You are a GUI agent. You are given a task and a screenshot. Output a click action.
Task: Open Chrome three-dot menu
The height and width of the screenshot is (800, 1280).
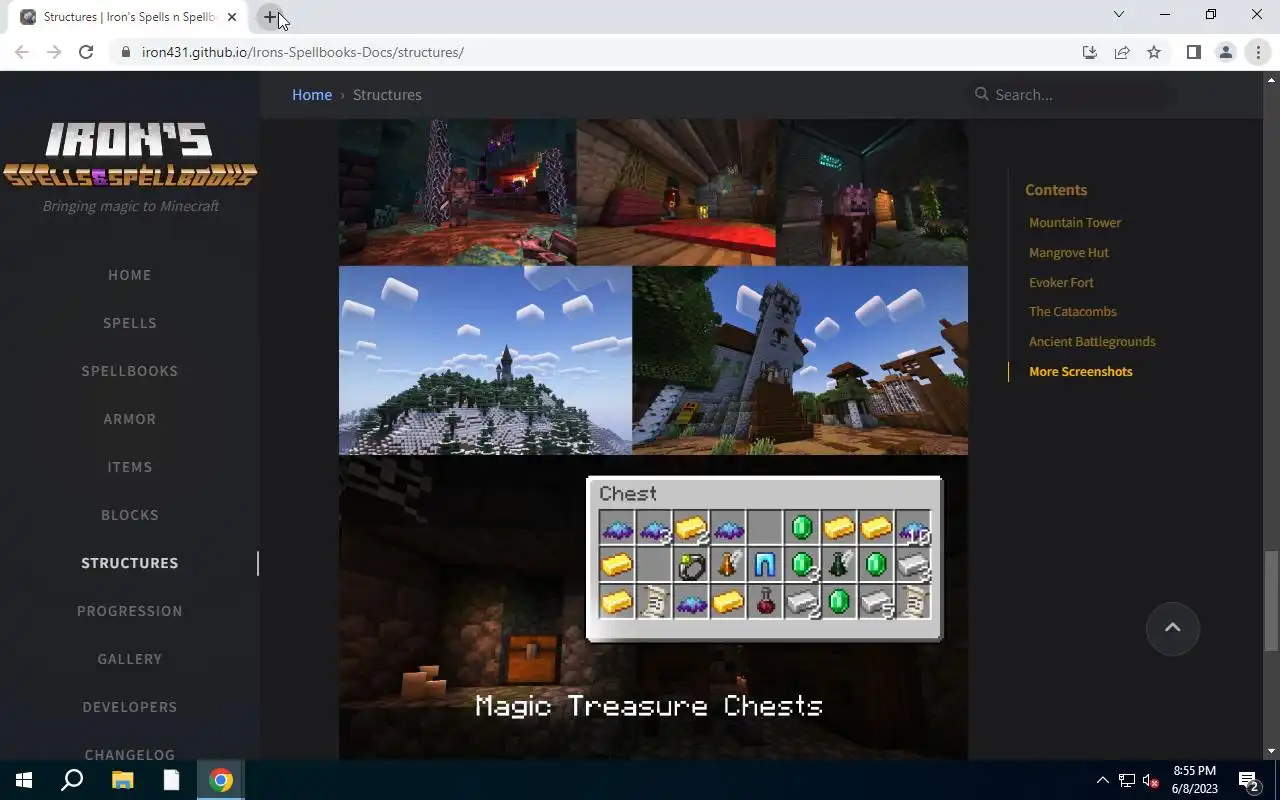(x=1258, y=52)
